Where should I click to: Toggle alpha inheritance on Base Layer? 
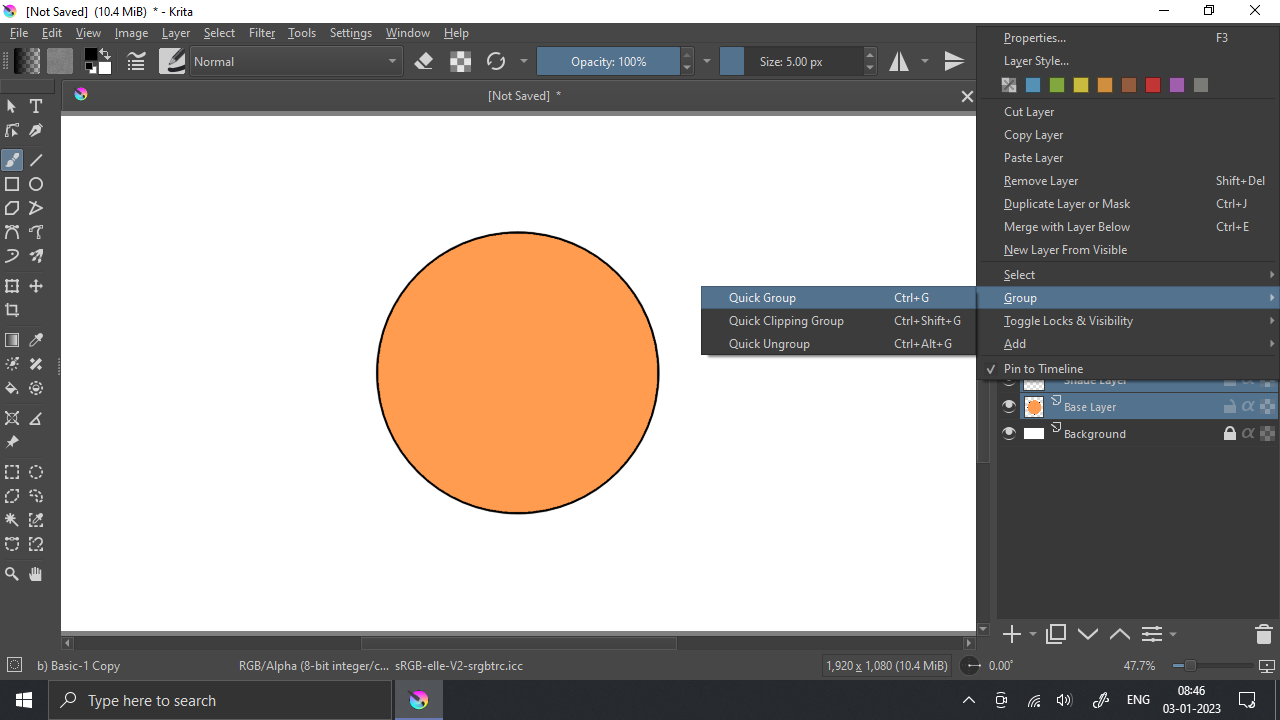(1248, 407)
